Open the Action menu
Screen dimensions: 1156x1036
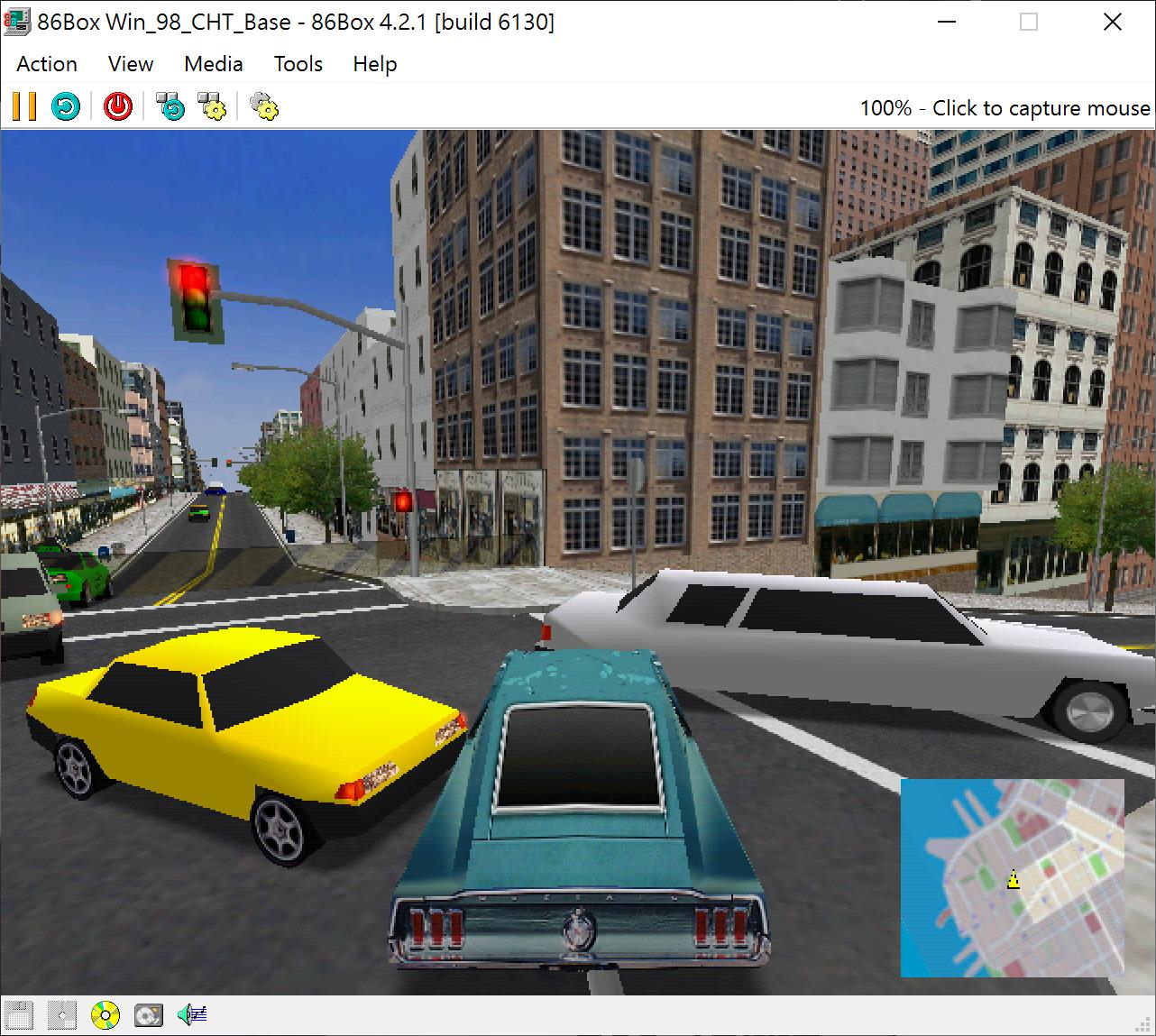tap(47, 64)
